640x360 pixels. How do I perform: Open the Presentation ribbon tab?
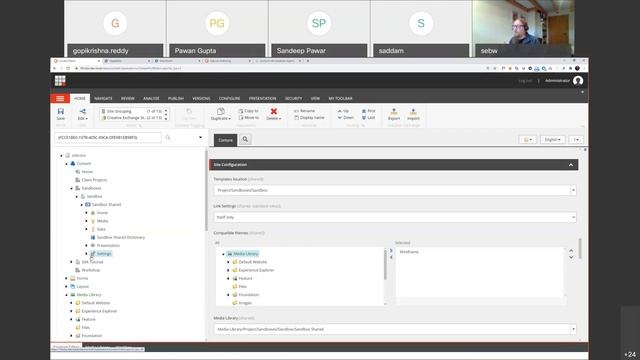262,98
